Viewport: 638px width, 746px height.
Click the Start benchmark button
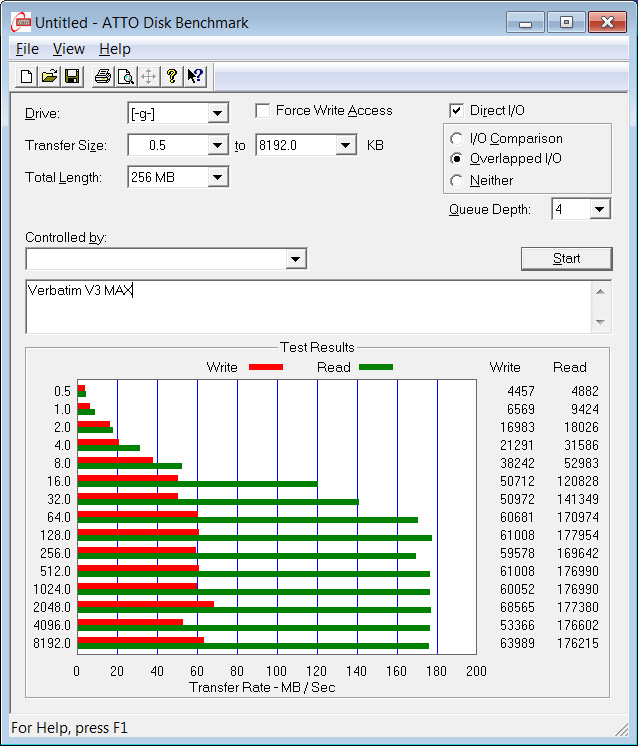[566, 259]
